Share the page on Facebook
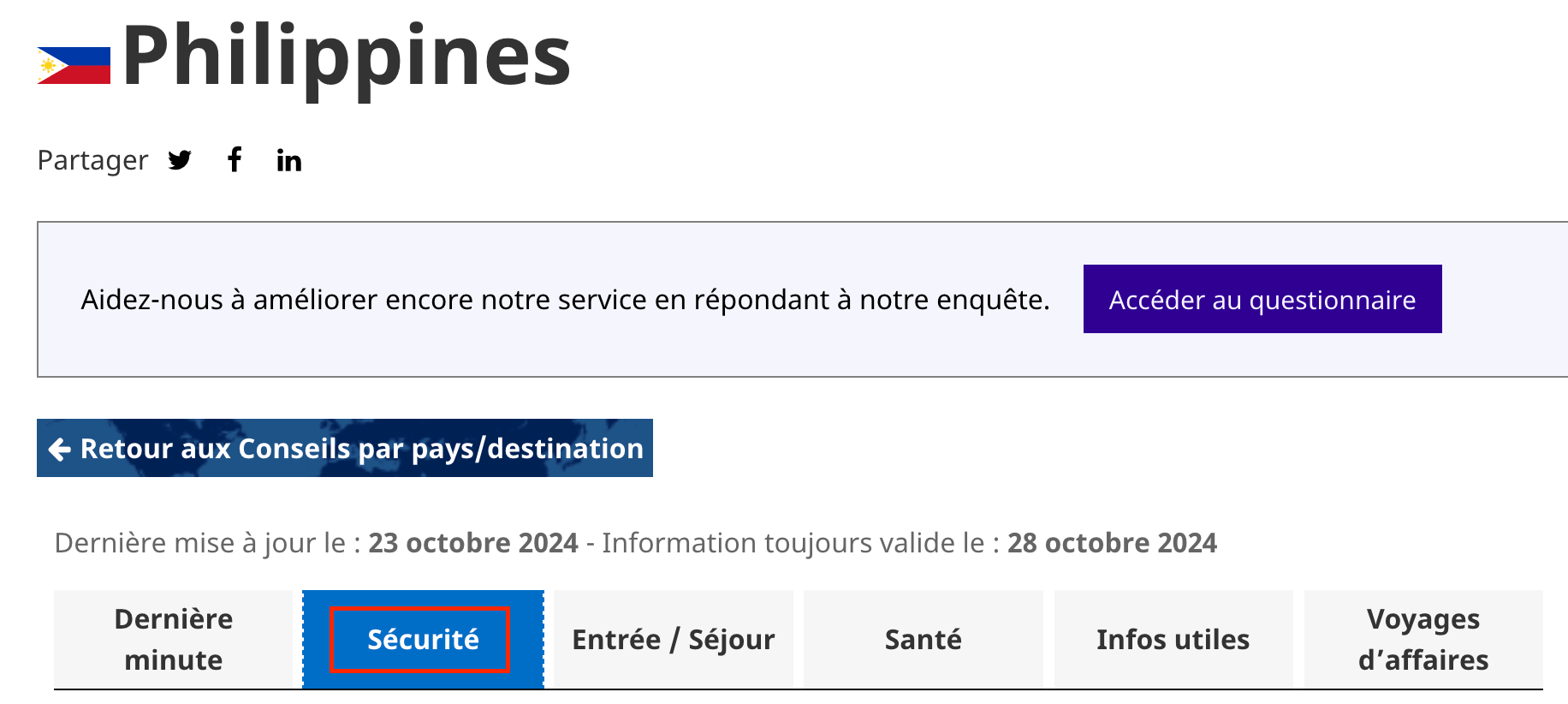Viewport: 1568px width, 704px height. (x=235, y=159)
